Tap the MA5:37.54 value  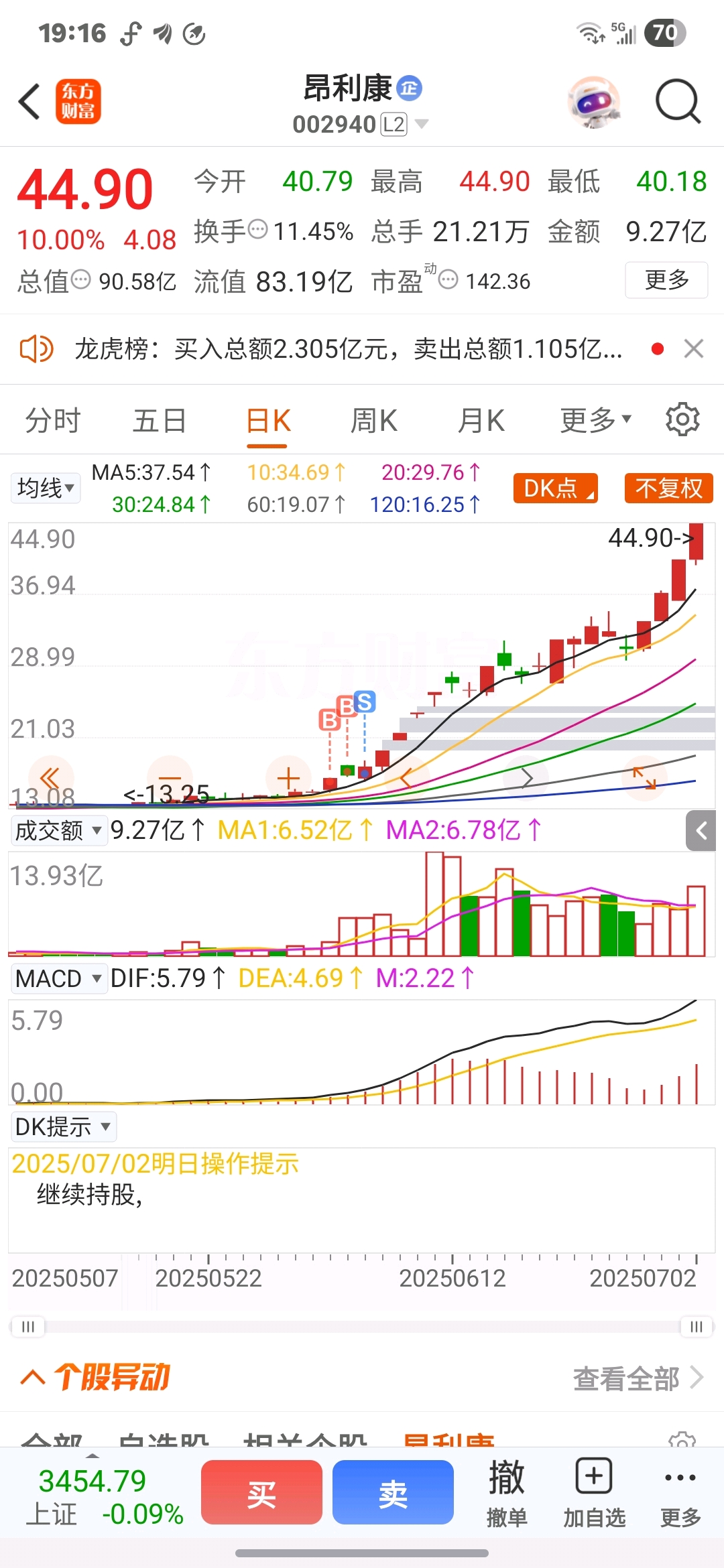click(152, 472)
